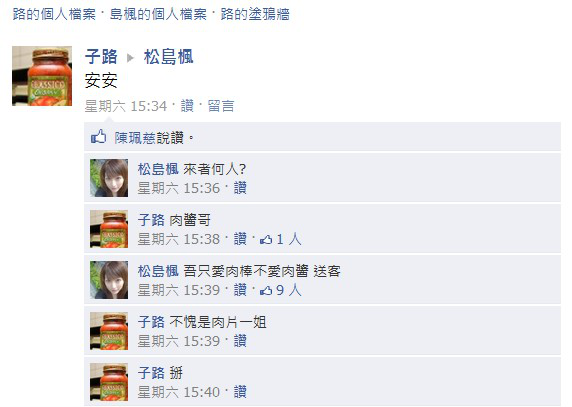Viewport: 572px width, 407px height.
Task: Like the 不愧是肉片一姐 comment
Action: [240, 341]
